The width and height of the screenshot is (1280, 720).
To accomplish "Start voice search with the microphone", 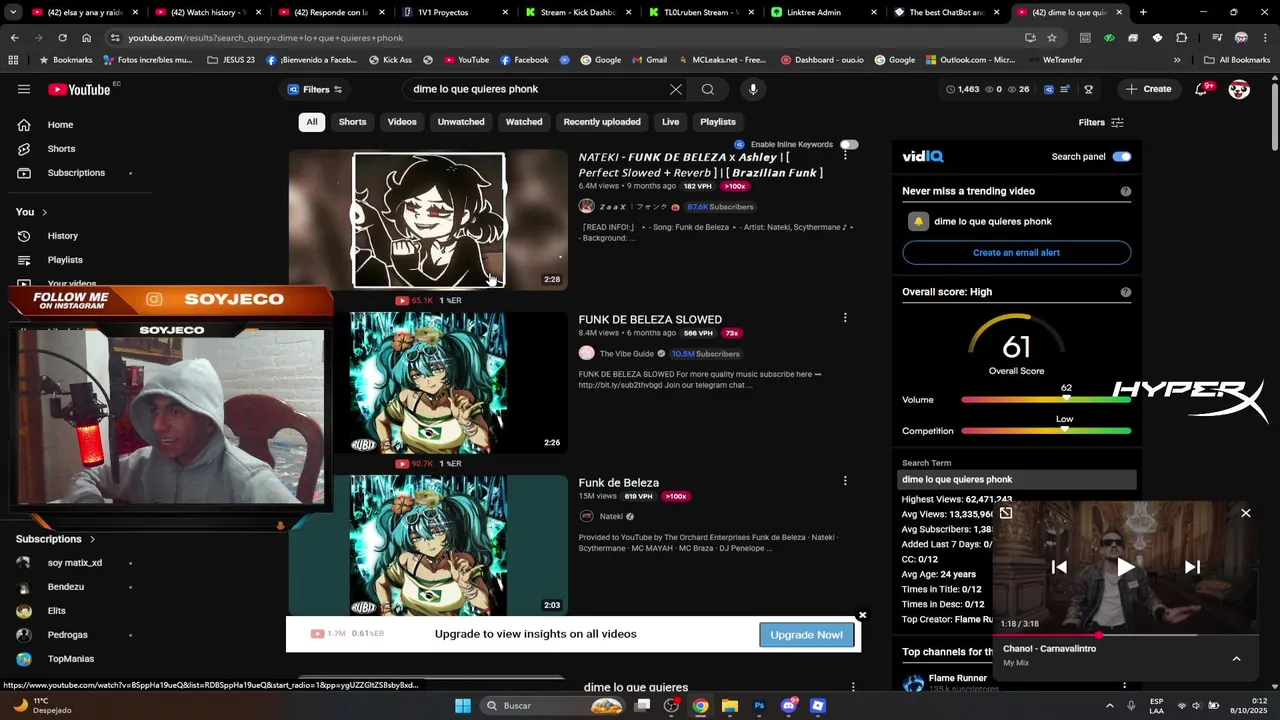I will (x=753, y=89).
